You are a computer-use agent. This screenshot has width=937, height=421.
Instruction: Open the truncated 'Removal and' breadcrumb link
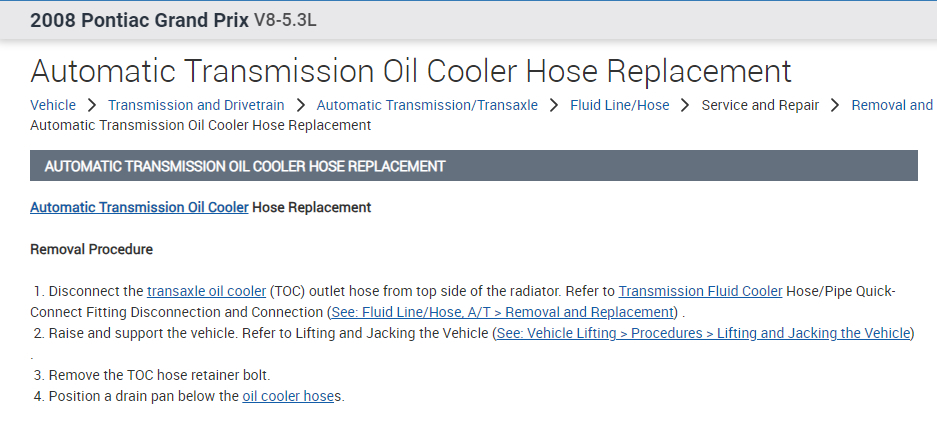[892, 105]
